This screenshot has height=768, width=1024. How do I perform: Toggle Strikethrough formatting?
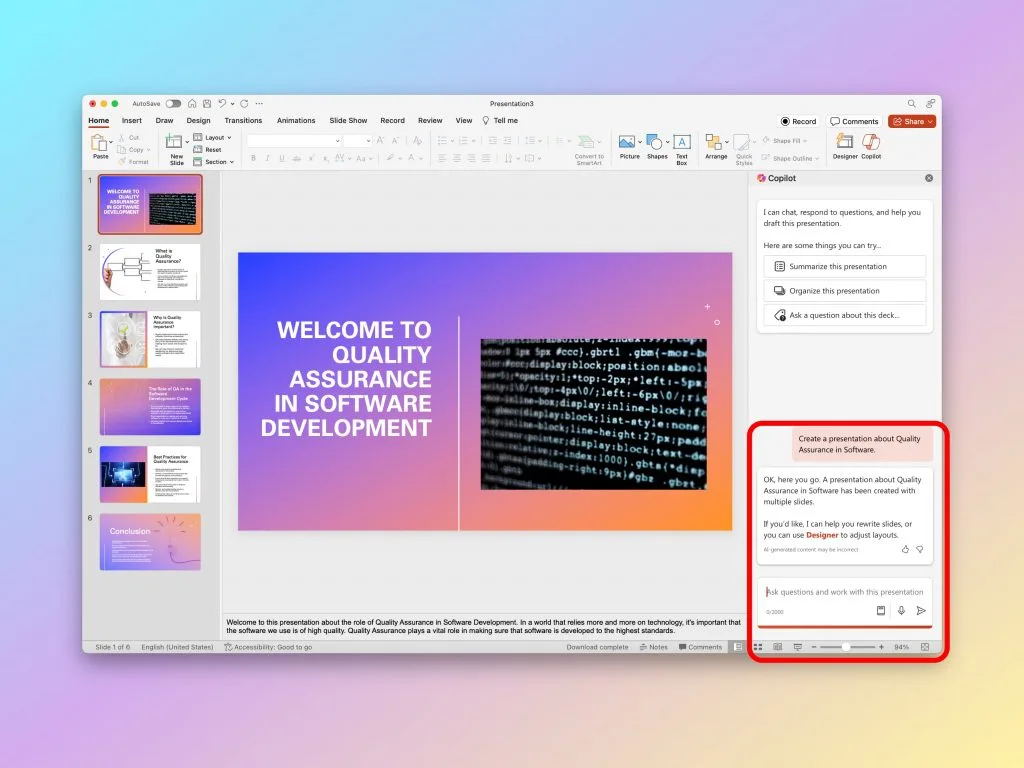[x=296, y=158]
